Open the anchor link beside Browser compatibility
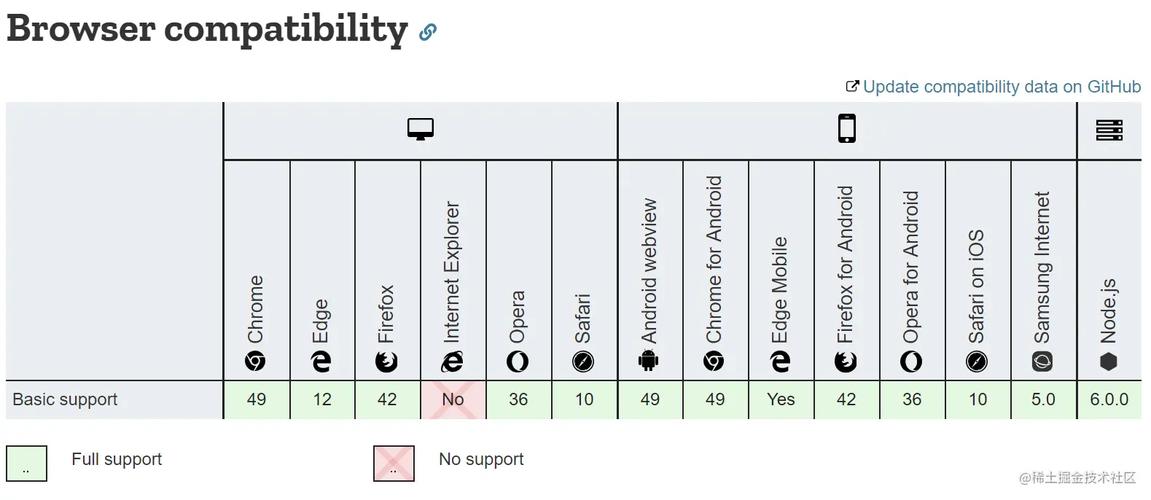Screen dimensions: 1151x500 point(428,32)
